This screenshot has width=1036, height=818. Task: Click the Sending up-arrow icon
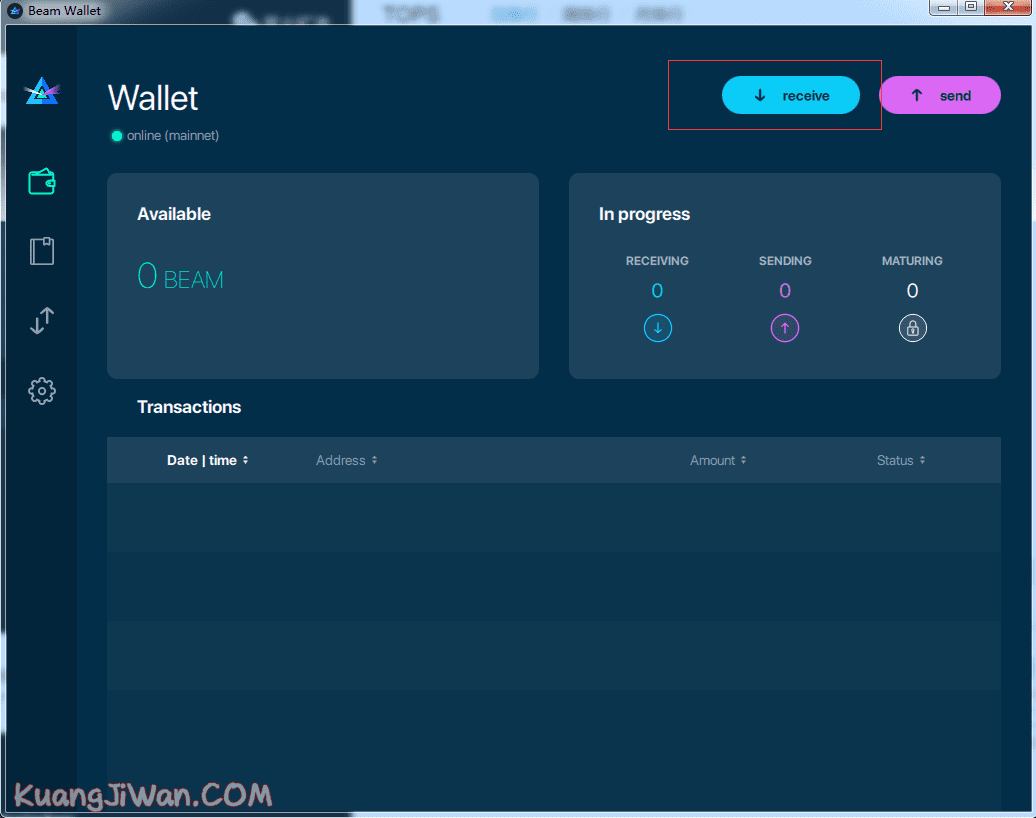pyautogui.click(x=785, y=327)
